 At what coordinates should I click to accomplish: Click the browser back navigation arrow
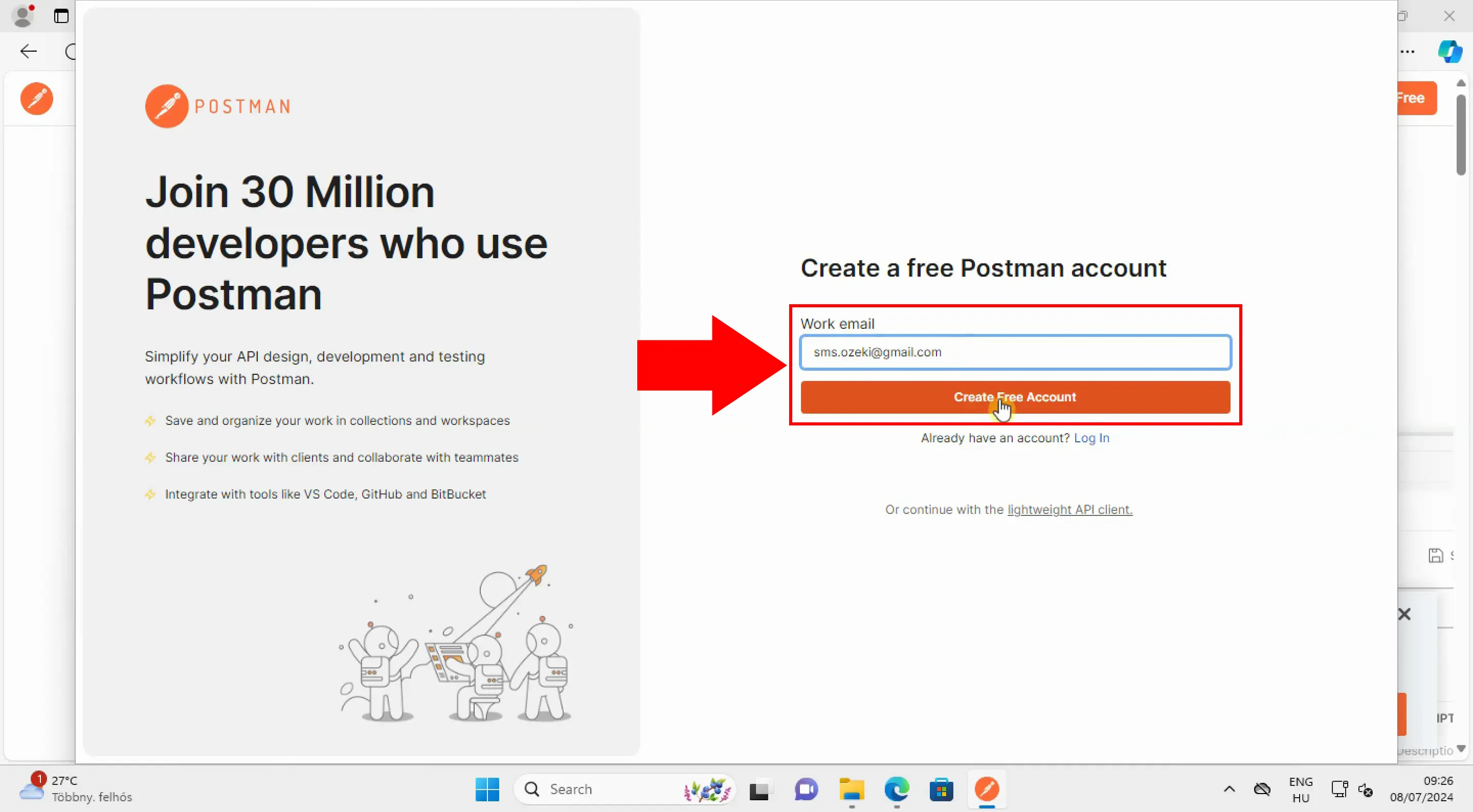point(28,51)
